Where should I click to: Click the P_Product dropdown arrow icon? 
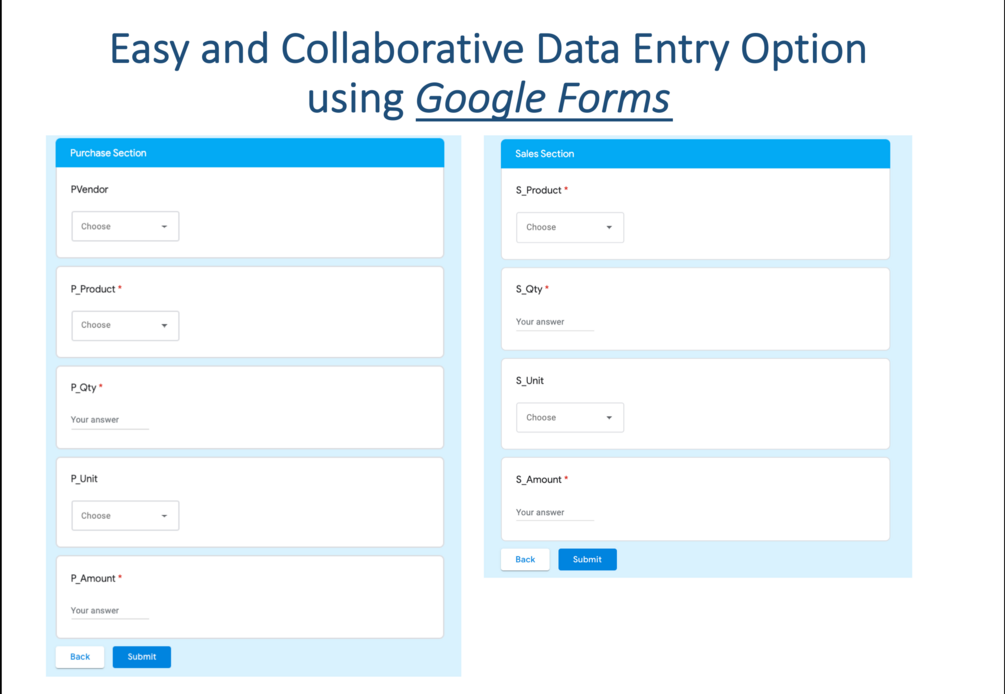tap(164, 326)
